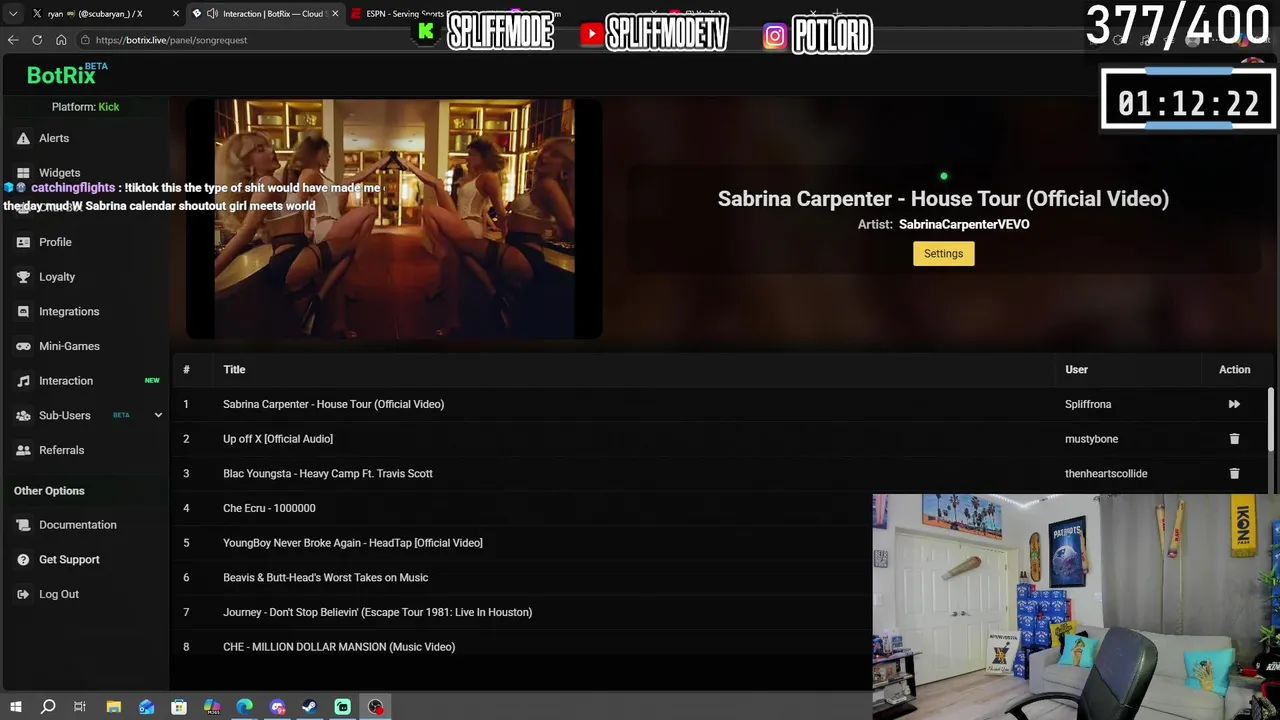This screenshot has height=720, width=1280.
Task: Click the SabrinaCarpenterVEVO artist name
Action: [964, 225]
